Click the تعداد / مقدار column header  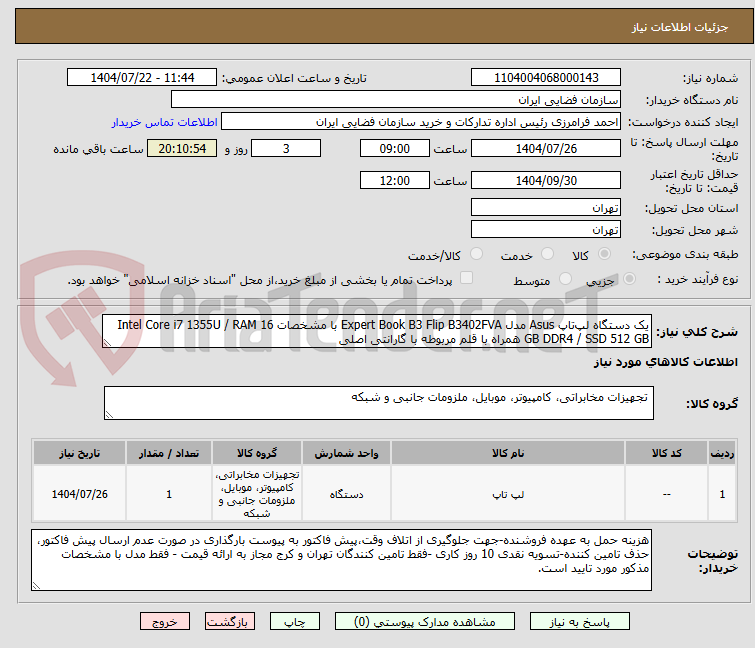pyautogui.click(x=169, y=453)
